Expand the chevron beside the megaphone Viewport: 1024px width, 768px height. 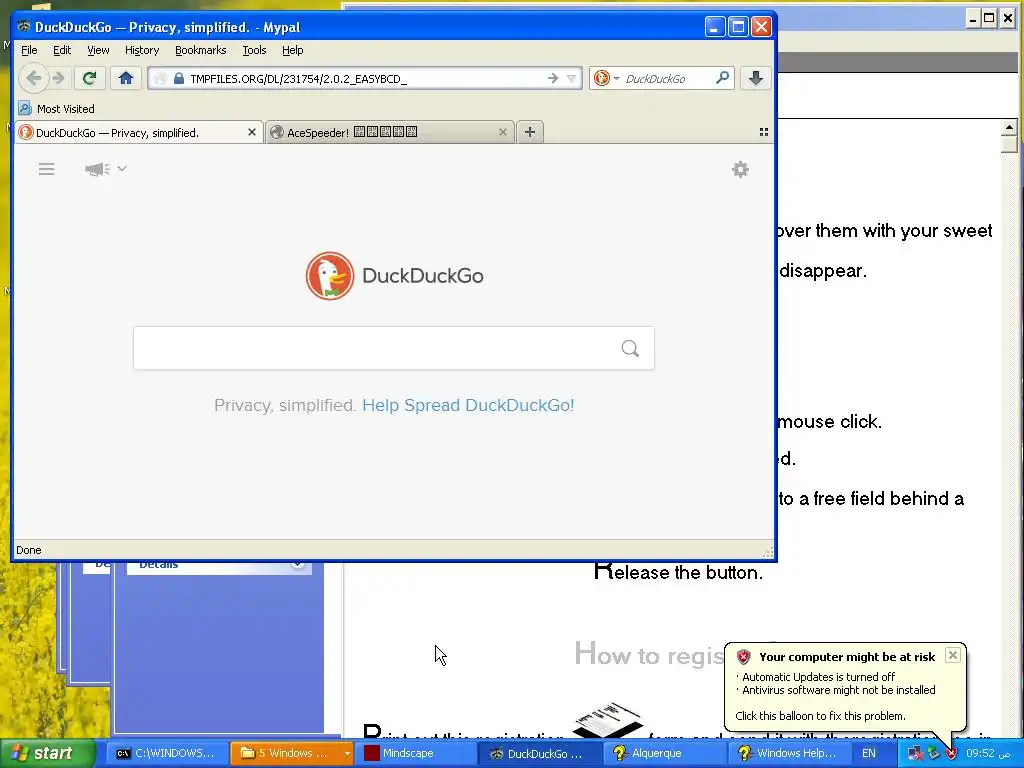(122, 168)
